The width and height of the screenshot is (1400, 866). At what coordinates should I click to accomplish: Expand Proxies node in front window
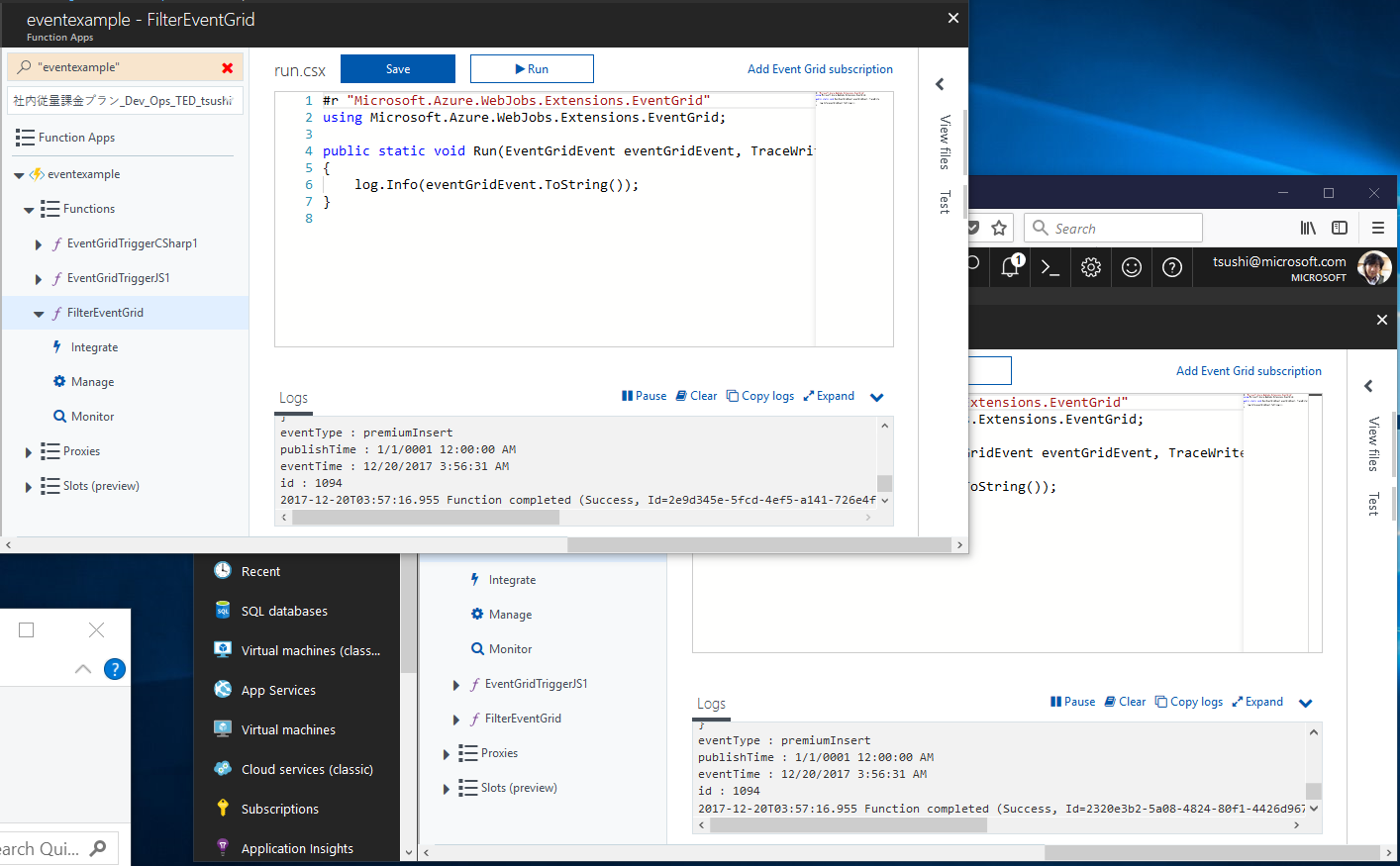click(x=29, y=452)
